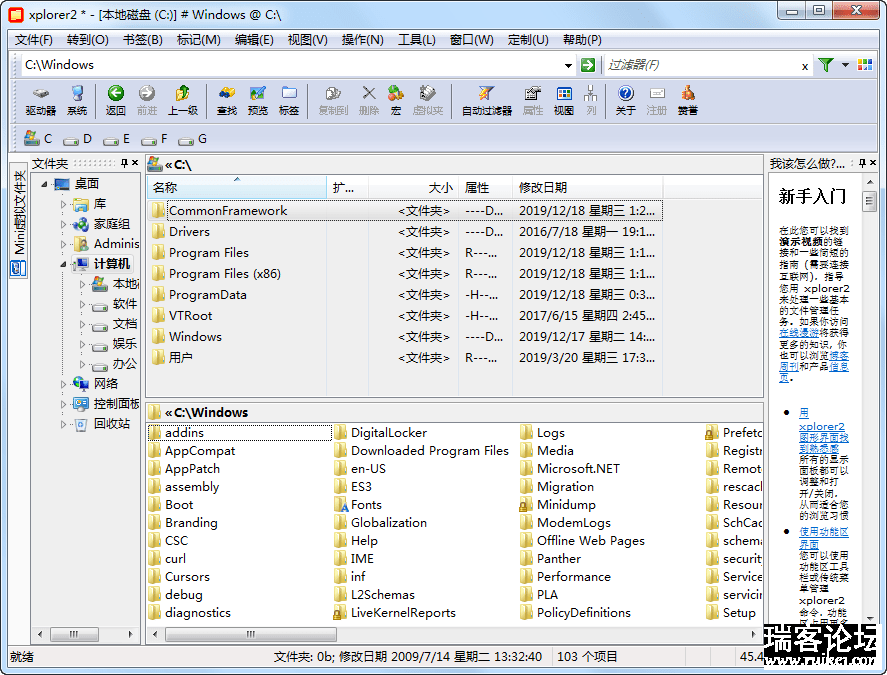Open the 标记(M) menu
This screenshot has width=887, height=675.
pyautogui.click(x=199, y=40)
